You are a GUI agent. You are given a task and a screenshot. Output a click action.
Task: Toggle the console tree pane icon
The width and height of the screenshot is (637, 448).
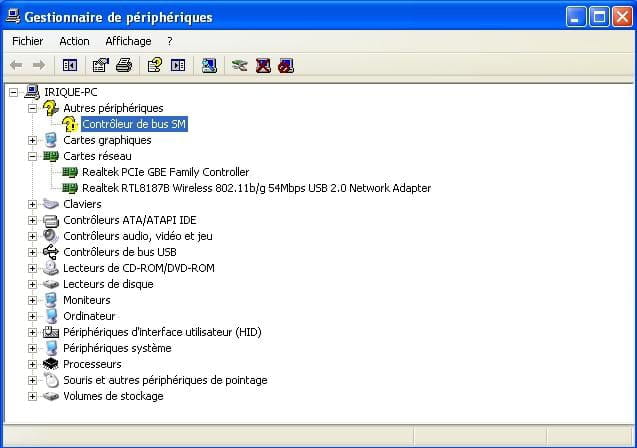coord(70,65)
